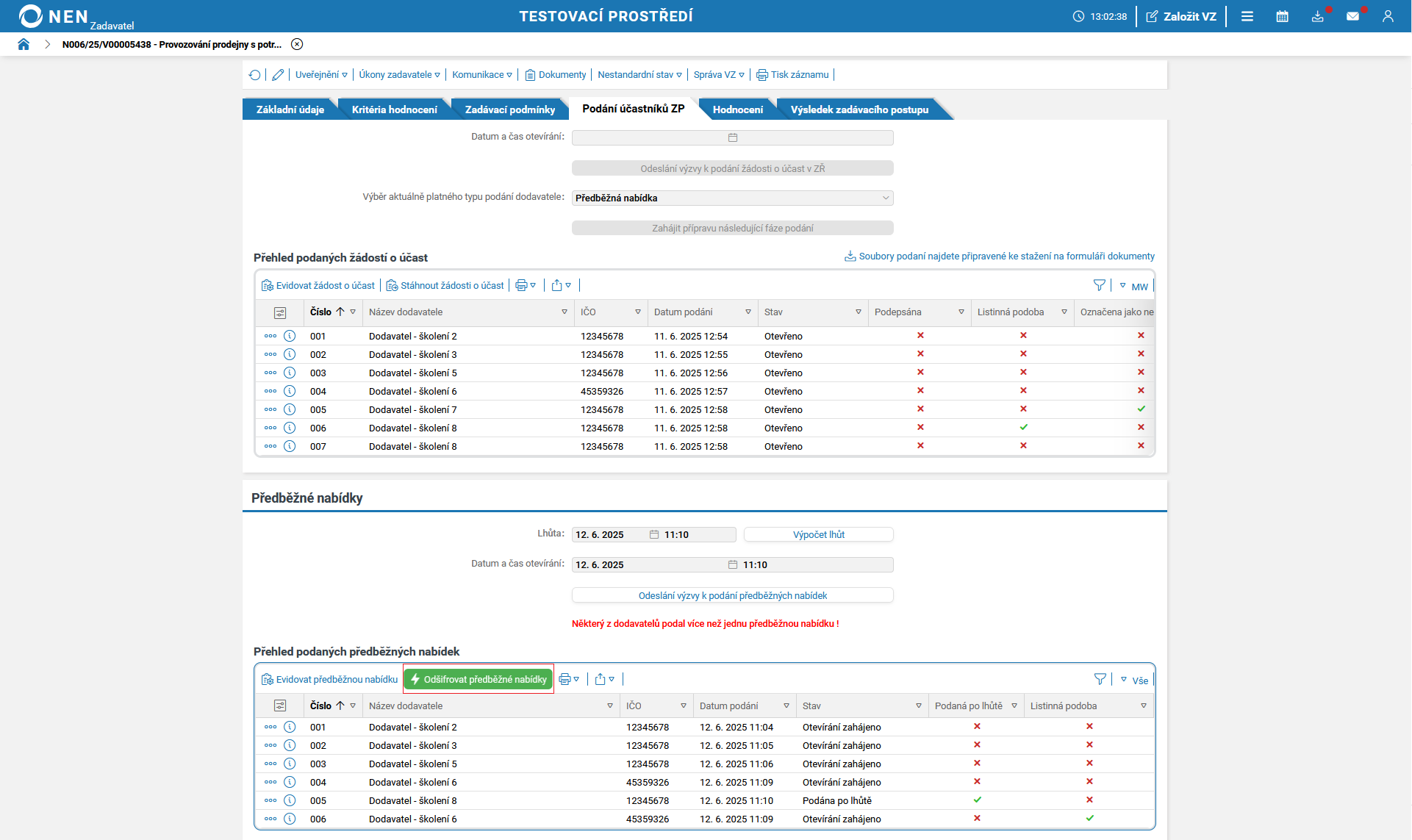1412x840 pixels.
Task: Open info icon for žádost 004
Action: click(x=290, y=391)
